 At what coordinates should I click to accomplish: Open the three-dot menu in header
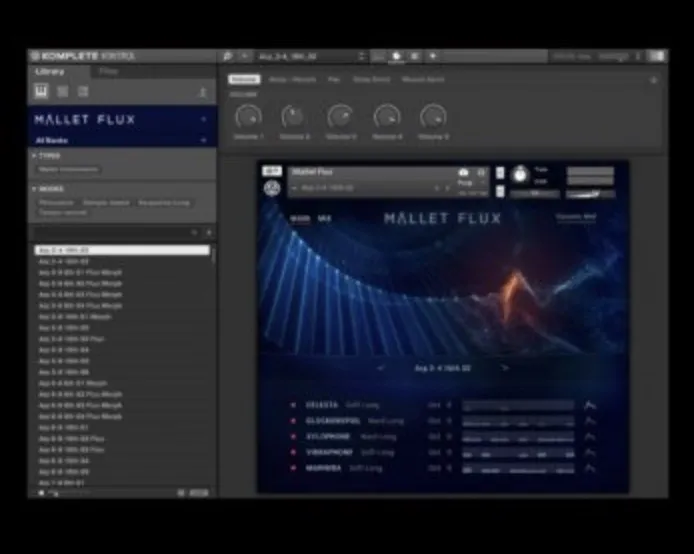638,56
